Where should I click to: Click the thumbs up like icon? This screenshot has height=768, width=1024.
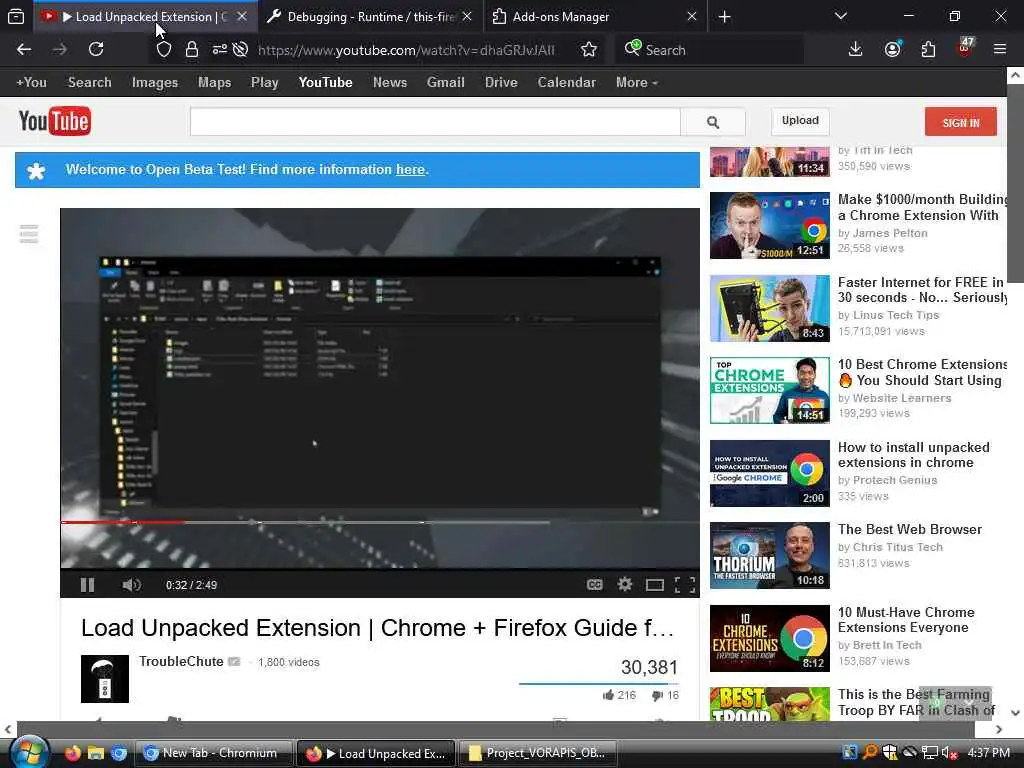(x=608, y=695)
